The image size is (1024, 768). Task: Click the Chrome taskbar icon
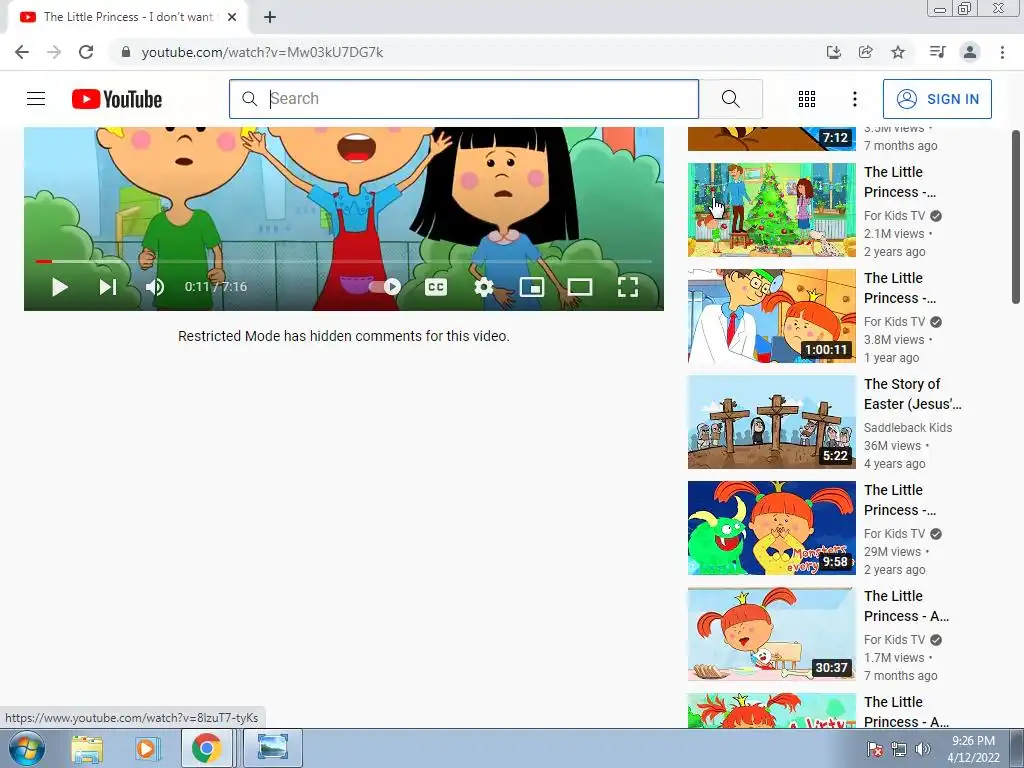(206, 748)
